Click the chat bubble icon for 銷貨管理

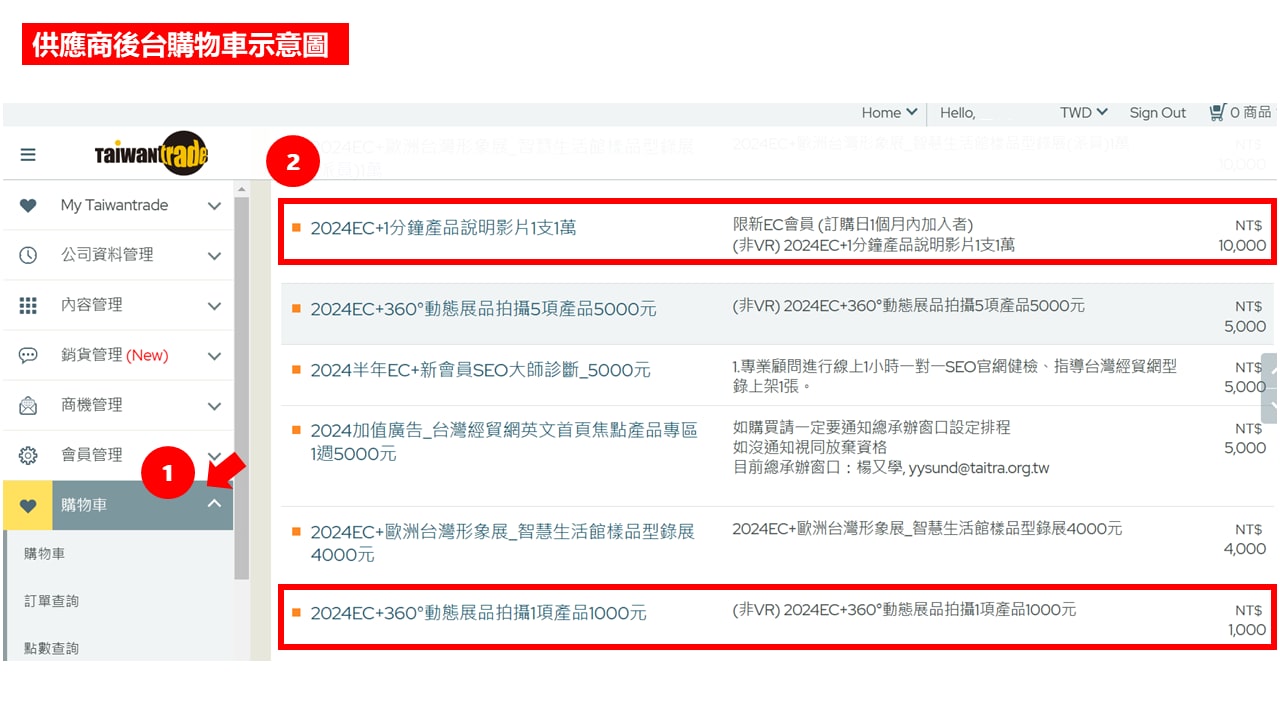click(x=28, y=355)
